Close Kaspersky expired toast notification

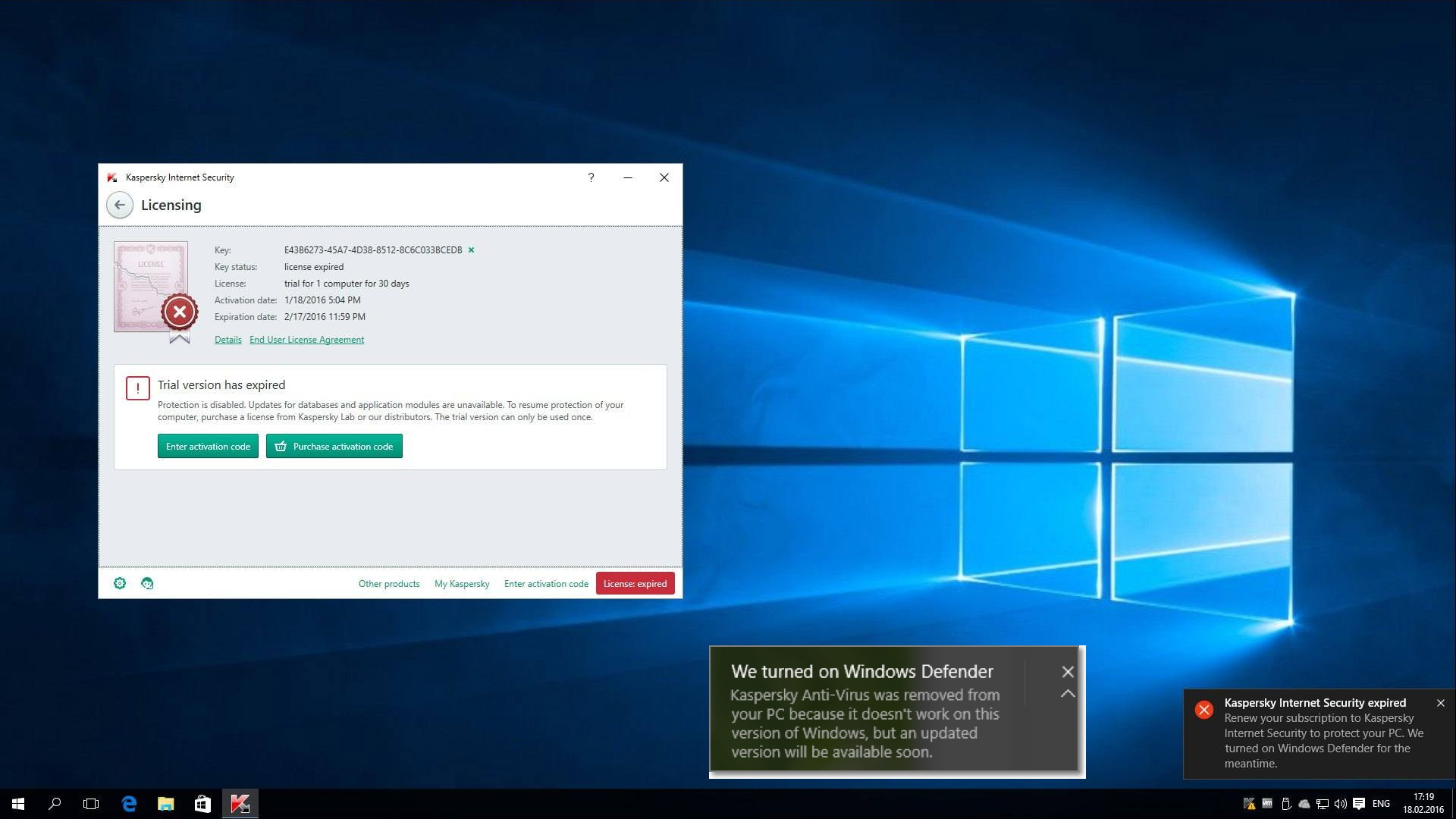(1440, 703)
